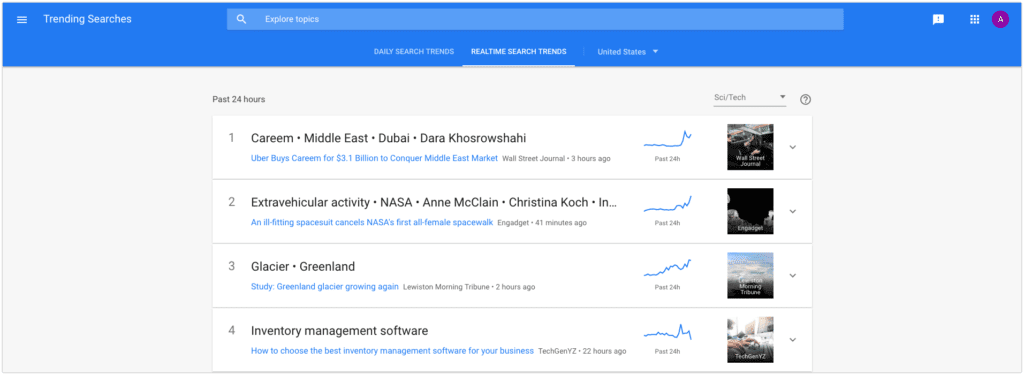The height and width of the screenshot is (375, 1024).
Task: Switch to Daily Search Trends tab
Action: click(x=413, y=52)
